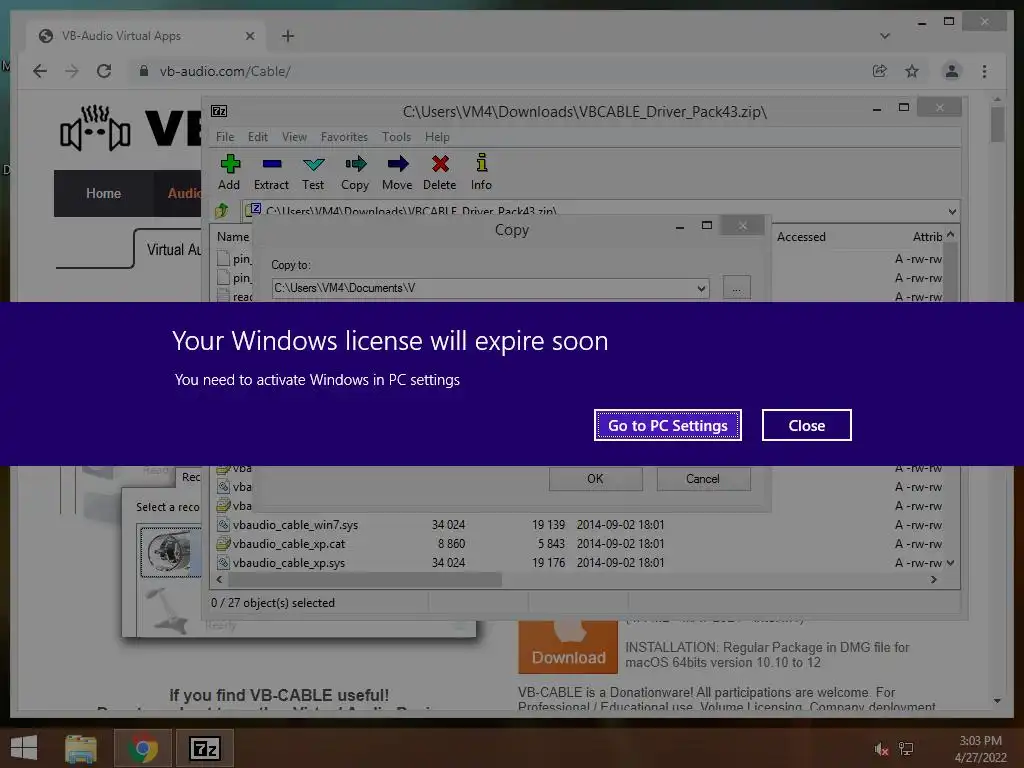Viewport: 1024px width, 768px height.
Task: Click the up-folder arrow icon in 7-Zip
Action: [222, 210]
